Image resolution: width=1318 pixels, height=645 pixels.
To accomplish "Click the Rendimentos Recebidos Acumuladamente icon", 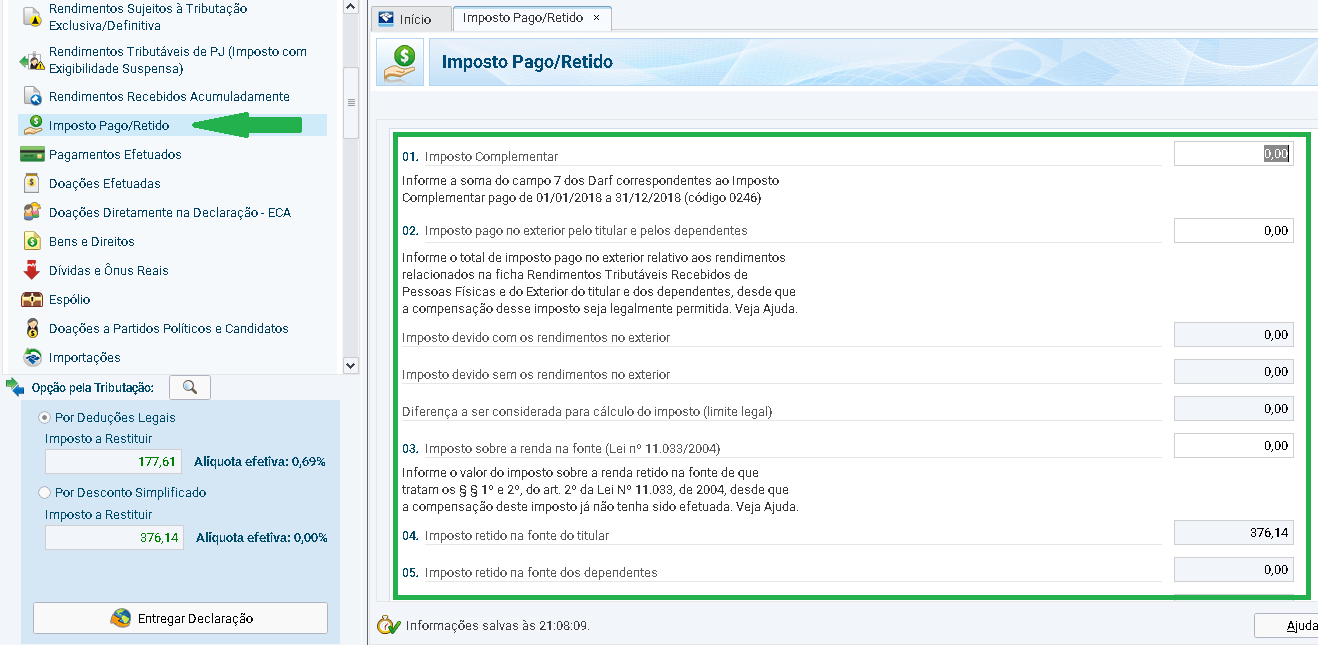I will point(32,97).
